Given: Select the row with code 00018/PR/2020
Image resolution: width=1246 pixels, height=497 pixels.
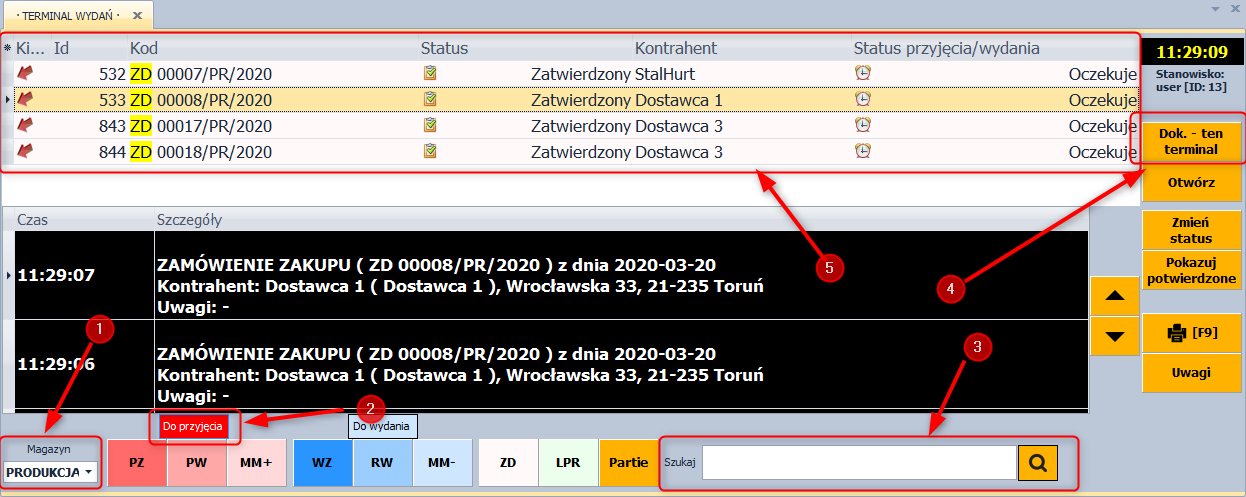Looking at the screenshot, I should [571, 151].
